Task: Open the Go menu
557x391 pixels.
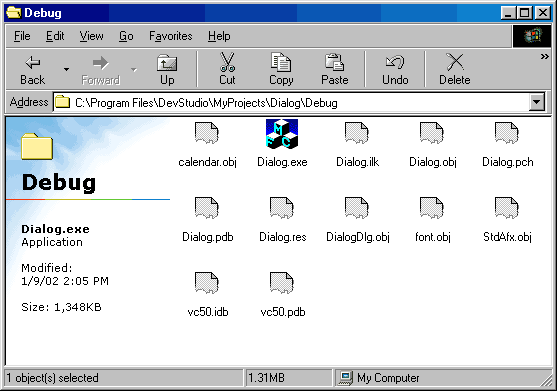Action: coord(126,36)
